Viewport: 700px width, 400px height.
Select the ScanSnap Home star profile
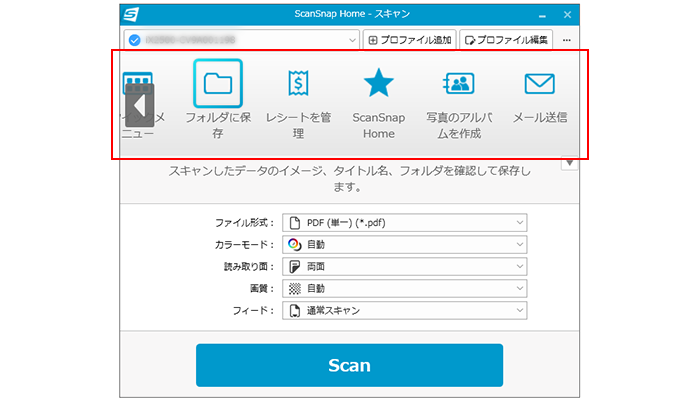click(x=379, y=83)
